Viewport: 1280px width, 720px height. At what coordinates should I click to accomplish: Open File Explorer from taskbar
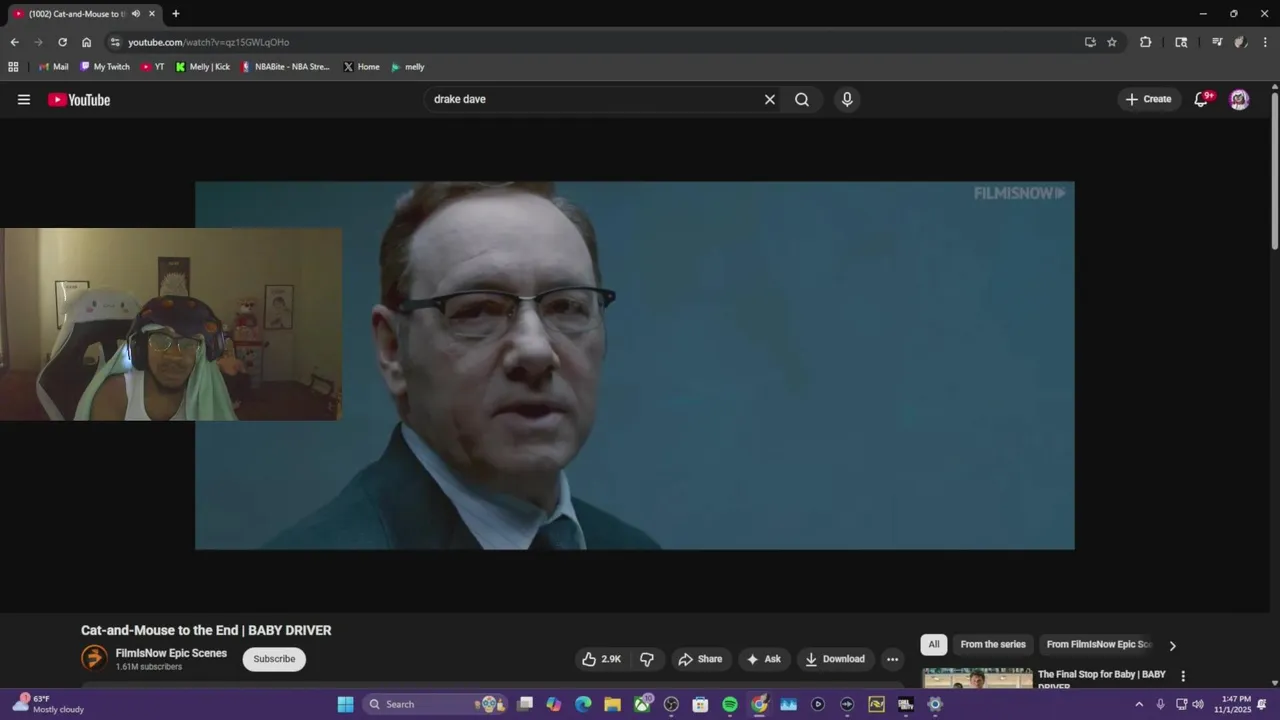coord(612,704)
